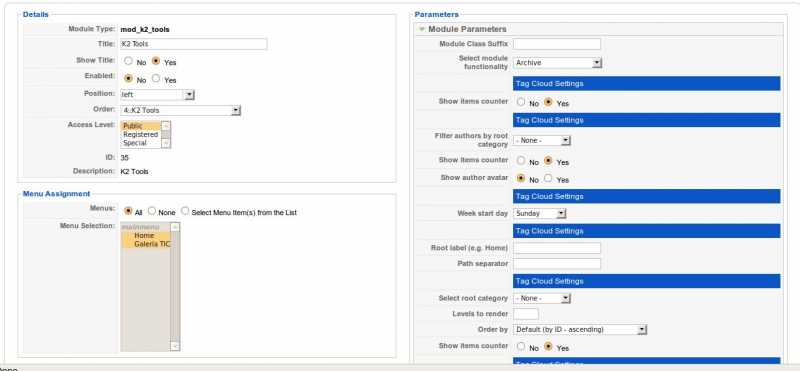Open the Week start day dropdown

(x=540, y=213)
